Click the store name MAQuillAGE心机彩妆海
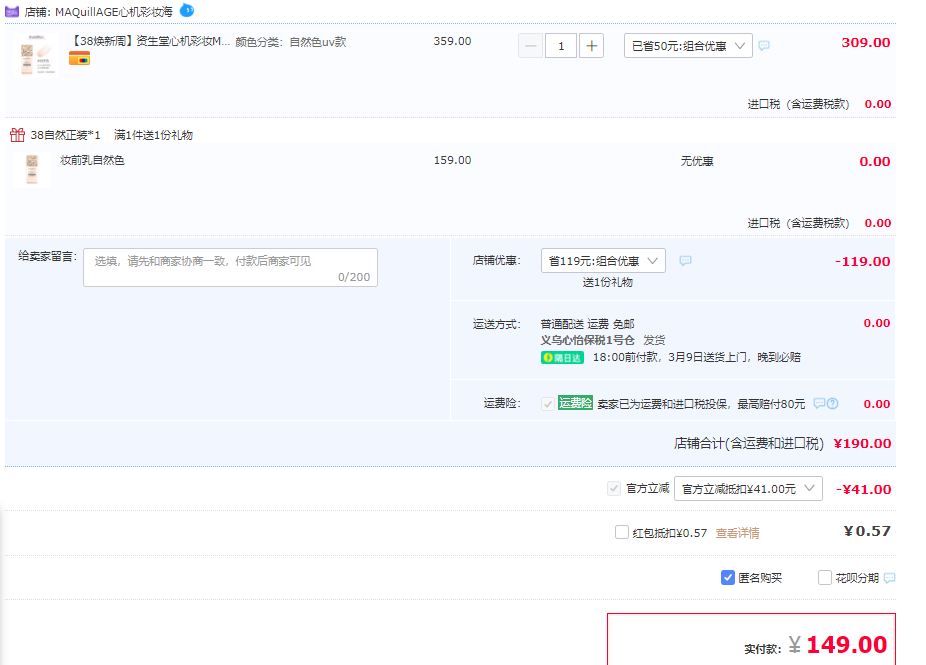The image size is (926, 665). [x=114, y=12]
